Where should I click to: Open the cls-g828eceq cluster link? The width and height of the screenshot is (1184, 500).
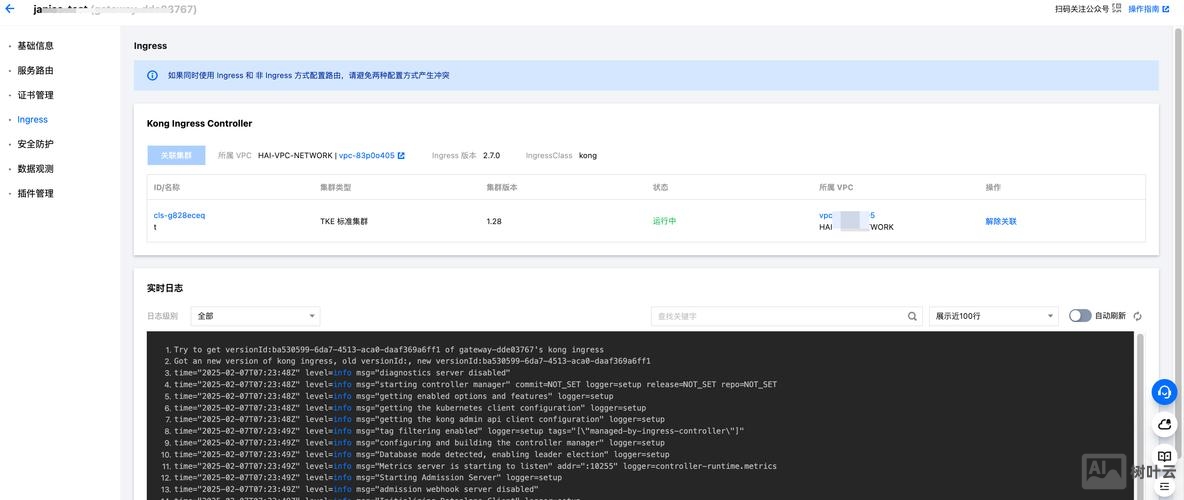point(180,215)
